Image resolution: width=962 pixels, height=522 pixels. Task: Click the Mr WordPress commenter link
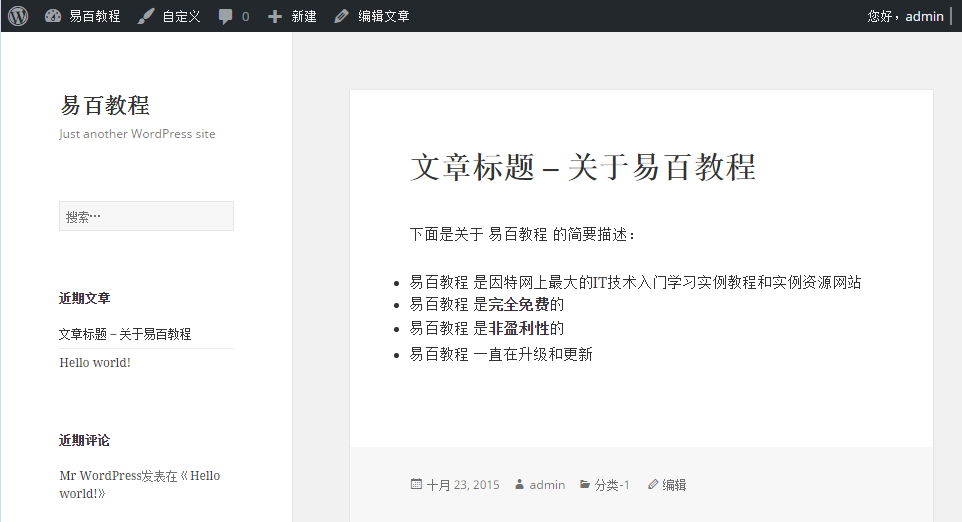coord(100,475)
